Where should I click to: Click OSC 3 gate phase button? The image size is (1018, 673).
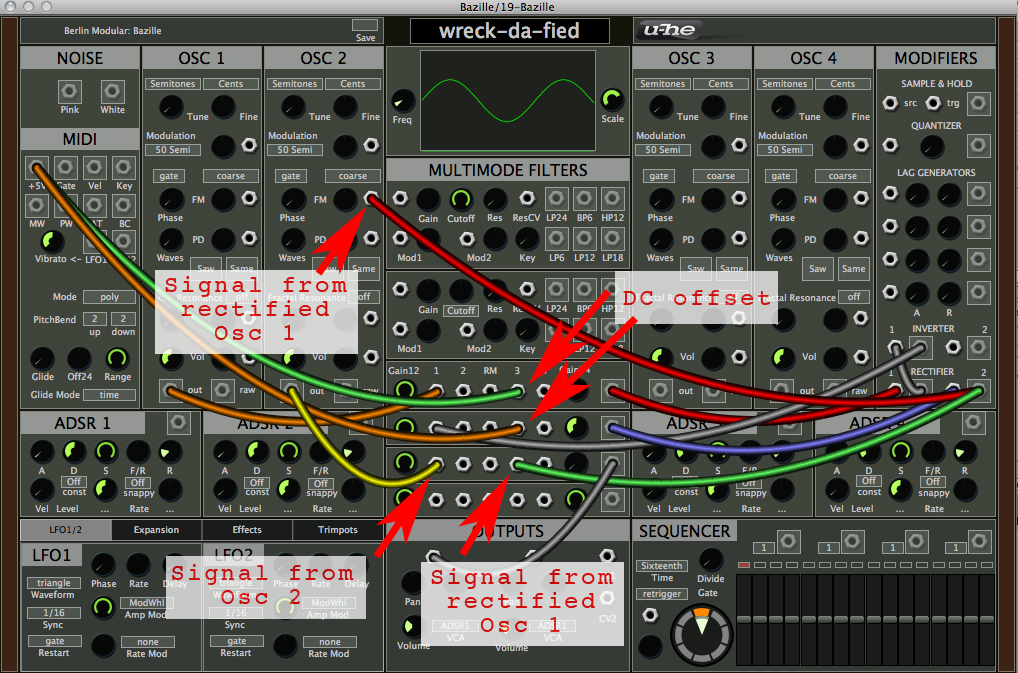pos(658,176)
